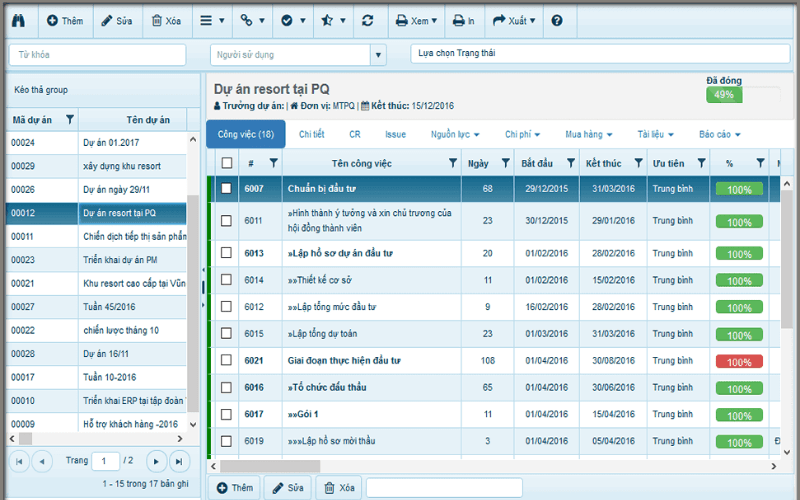Image resolution: width=800 pixels, height=500 pixels.
Task: Expand the Mua hàng tab dropdown
Action: [588, 134]
